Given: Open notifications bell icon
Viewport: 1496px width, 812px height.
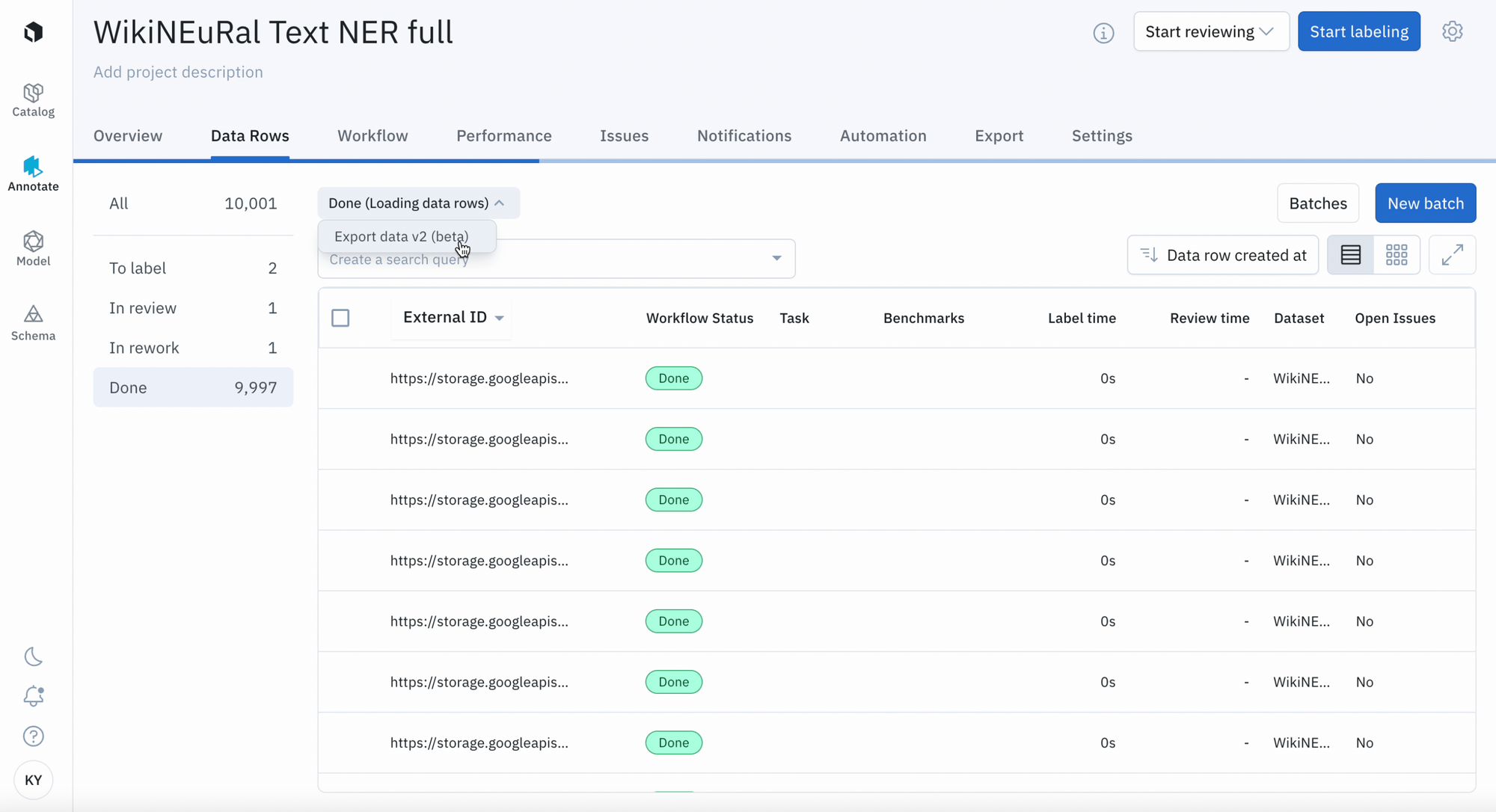Looking at the screenshot, I should [x=33, y=696].
